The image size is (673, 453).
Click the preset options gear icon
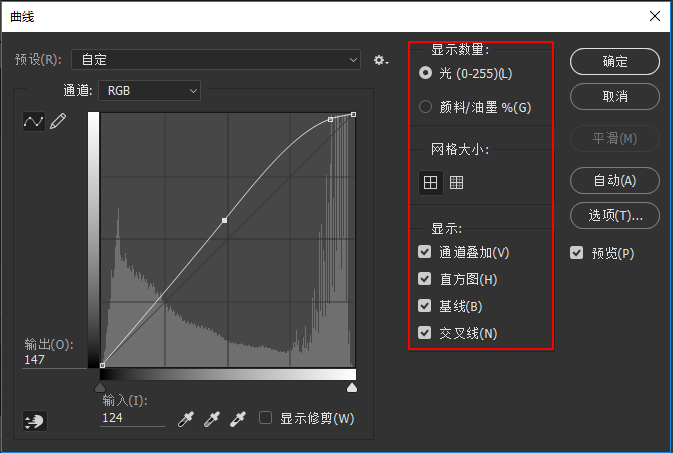coord(380,60)
